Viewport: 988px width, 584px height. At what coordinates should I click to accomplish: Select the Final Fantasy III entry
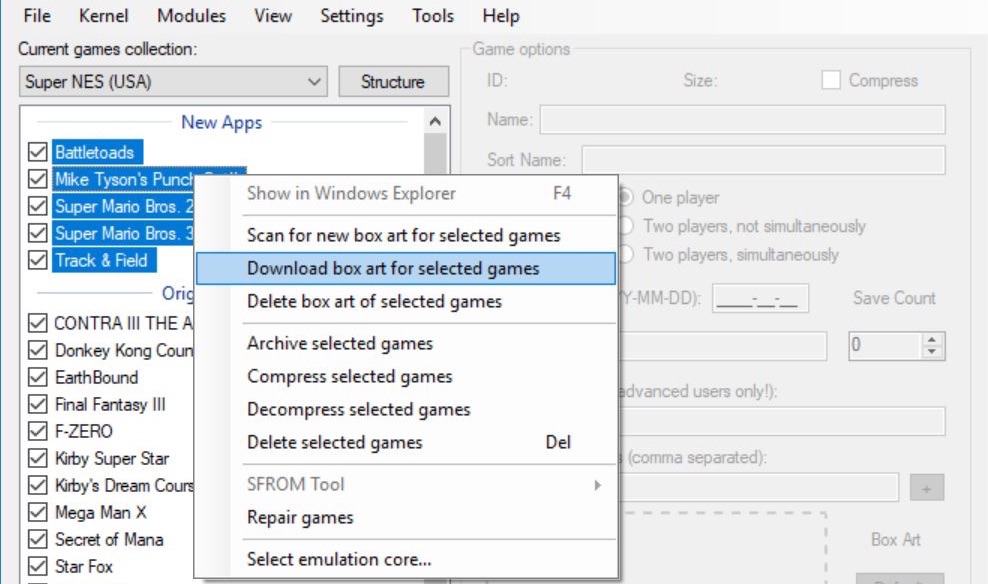(x=110, y=404)
